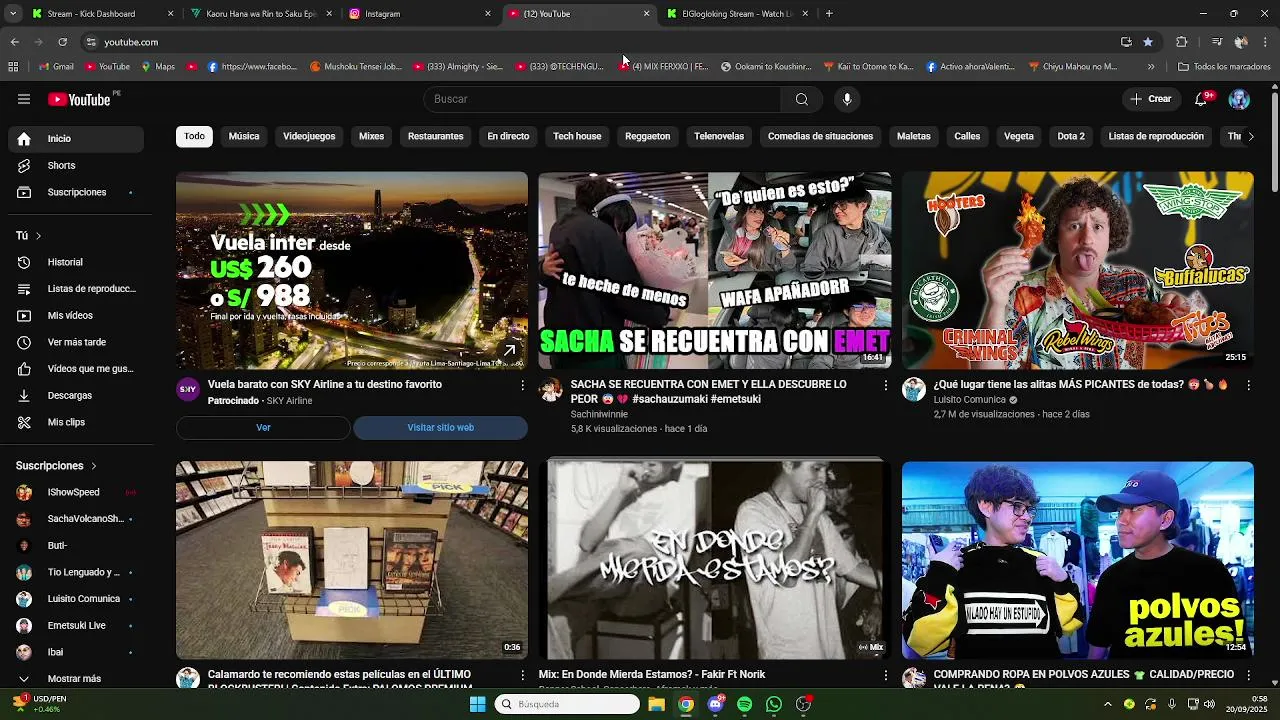Open the YouTube hamburger guide menu
The width and height of the screenshot is (1280, 720).
coord(24,99)
